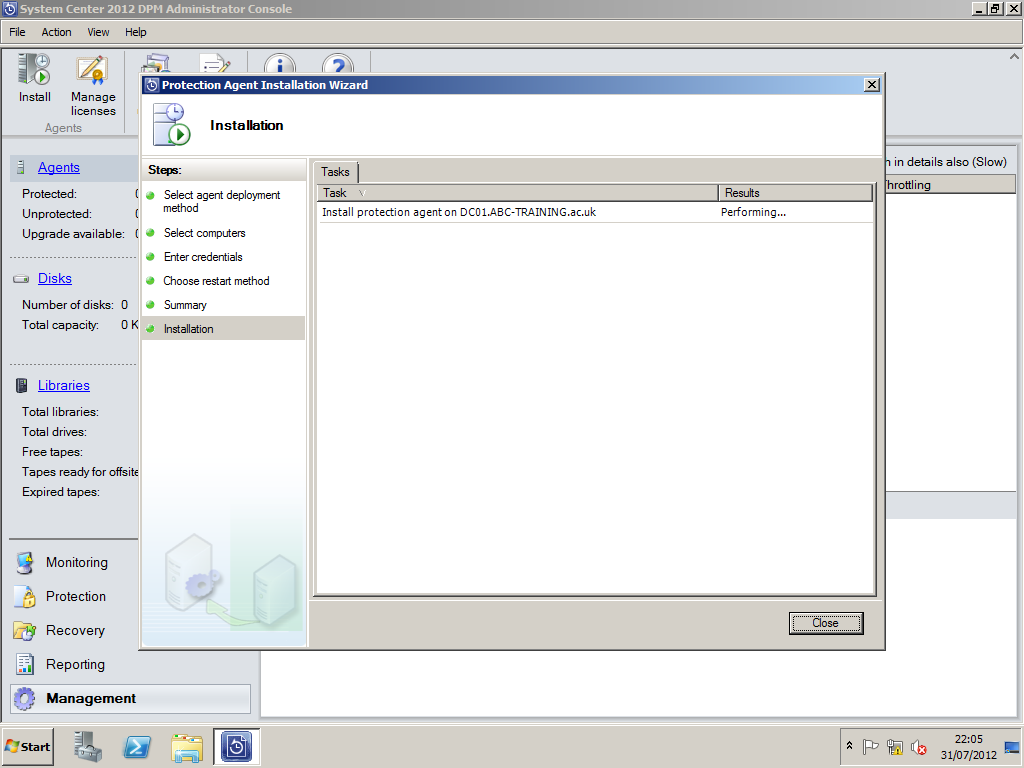Open the Monitoring workspace icon
Viewport: 1024px width, 768px height.
[25, 563]
